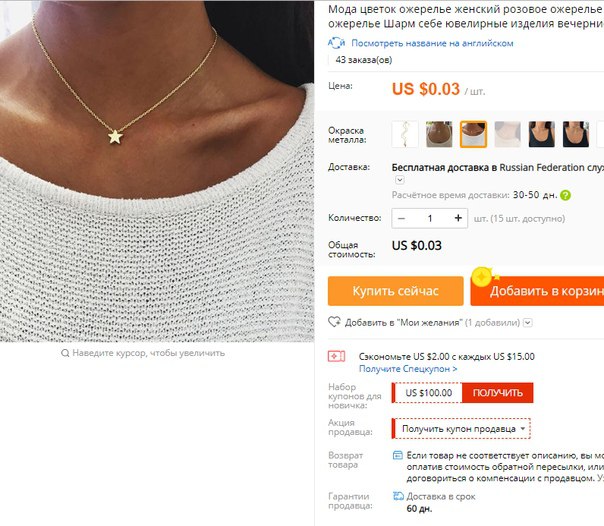Click the Купить сейчас button
This screenshot has width=604, height=526.
point(396,291)
